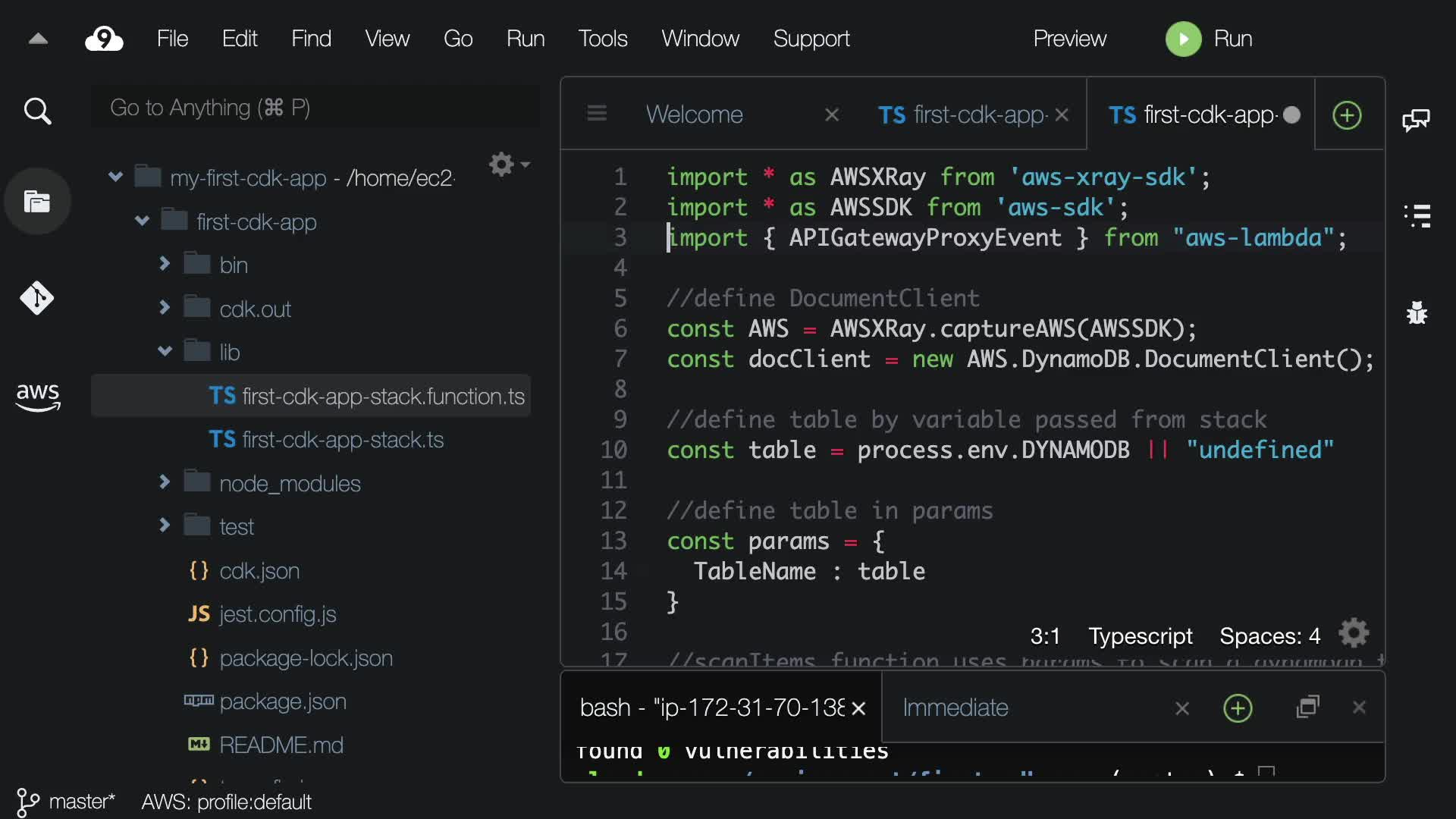Screen dimensions: 1456x819
Task: Open the Collaborate chat icon
Action: [x=1416, y=120]
